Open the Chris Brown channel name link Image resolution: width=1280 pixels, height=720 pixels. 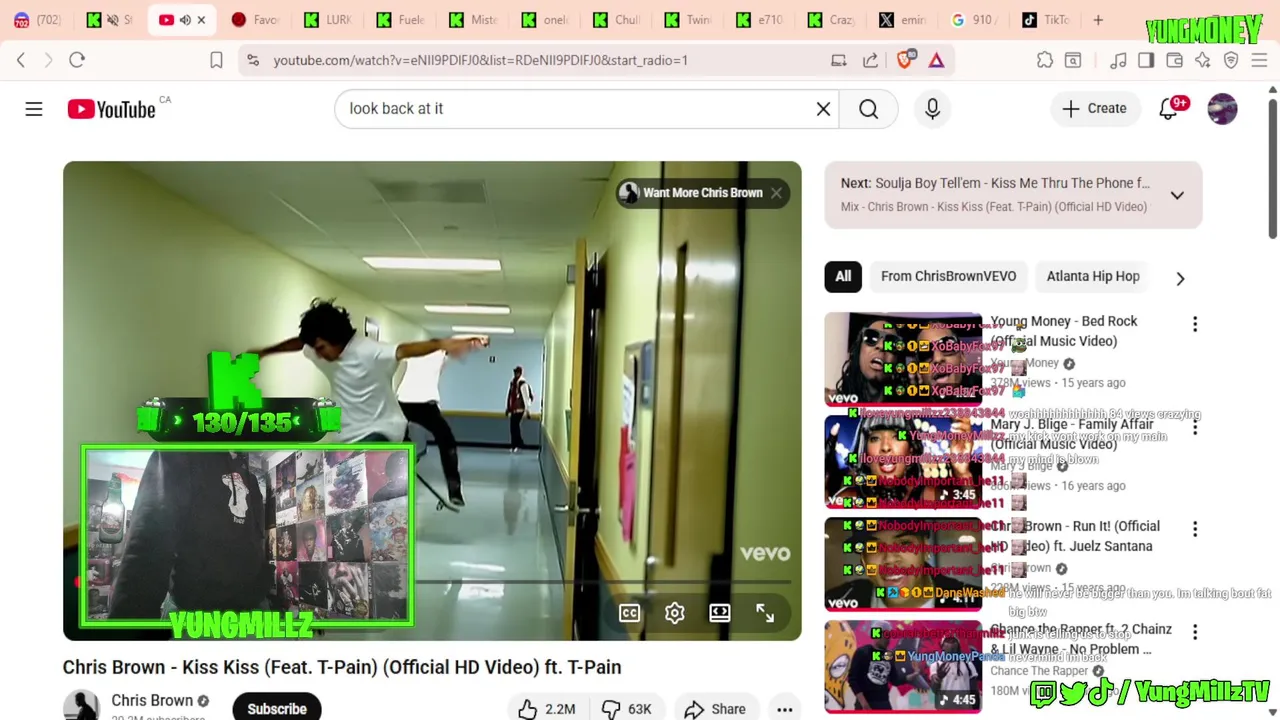pos(152,700)
